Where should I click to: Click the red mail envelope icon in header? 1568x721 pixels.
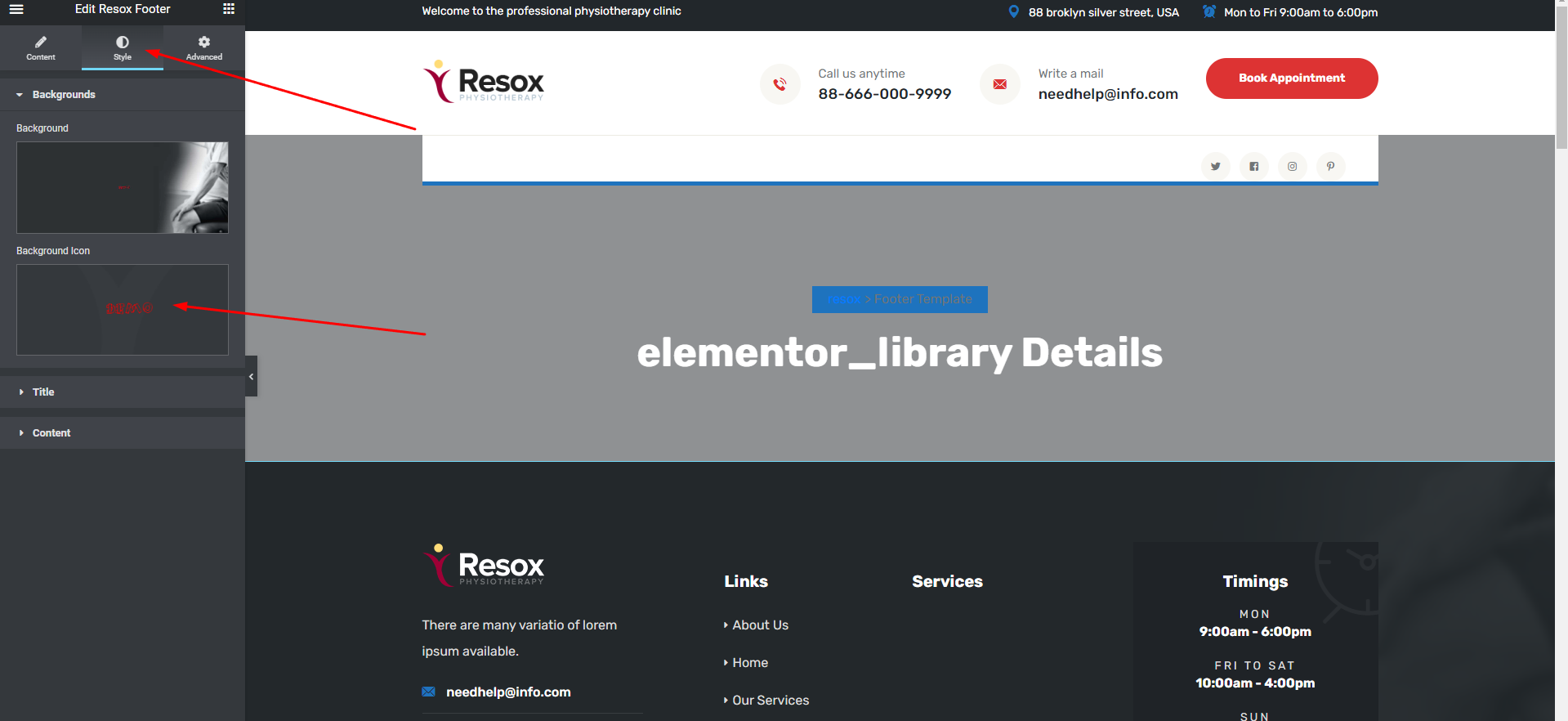1000,84
